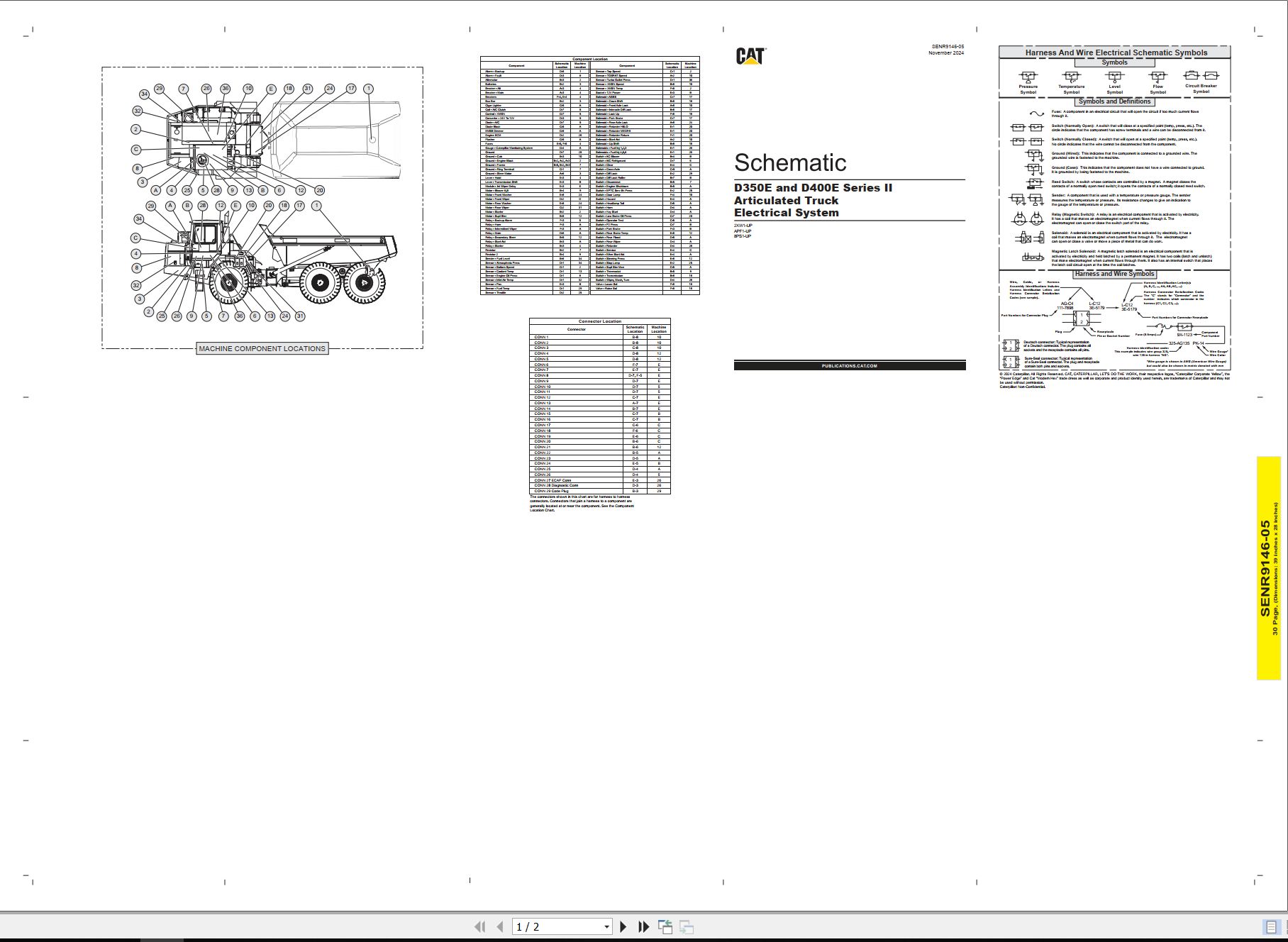Click the large Schematic heading
The height and width of the screenshot is (942, 1288).
790,162
